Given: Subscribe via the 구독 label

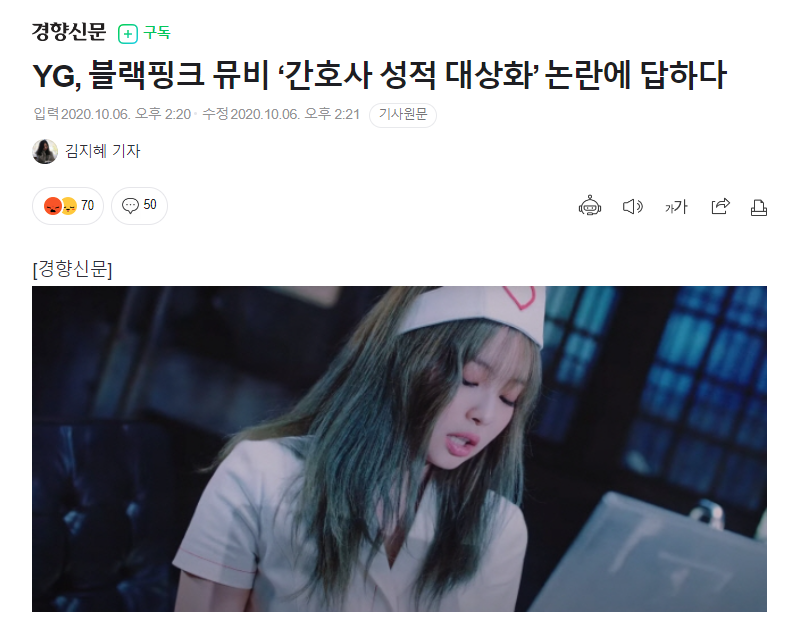Looking at the screenshot, I should point(157,33).
